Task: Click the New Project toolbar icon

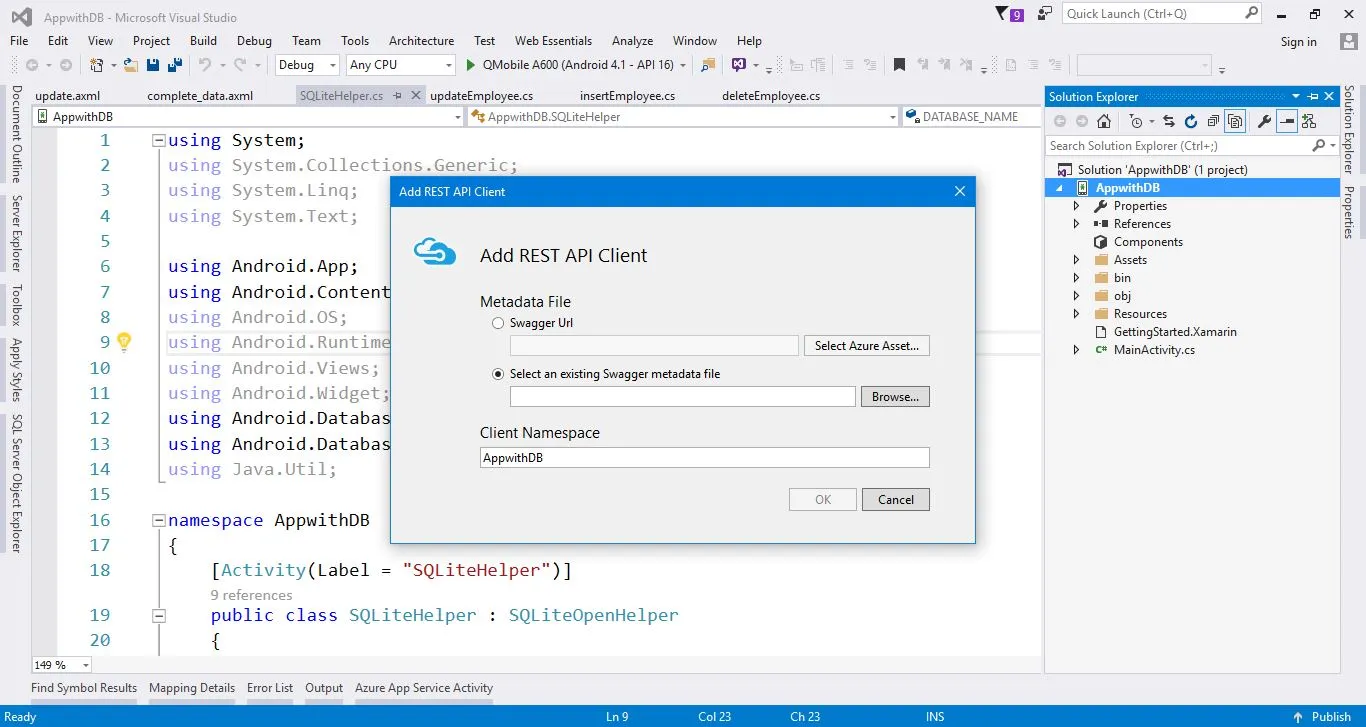Action: (x=97, y=65)
